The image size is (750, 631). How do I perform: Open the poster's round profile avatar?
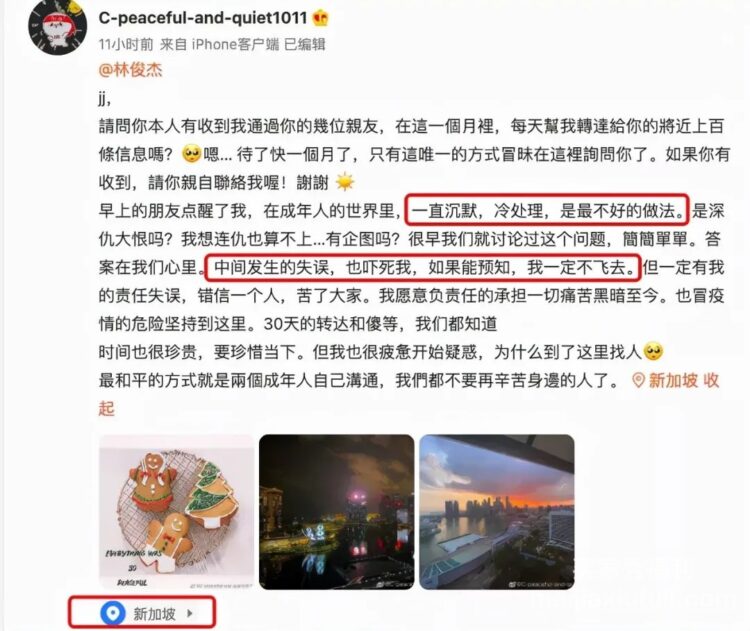57,26
